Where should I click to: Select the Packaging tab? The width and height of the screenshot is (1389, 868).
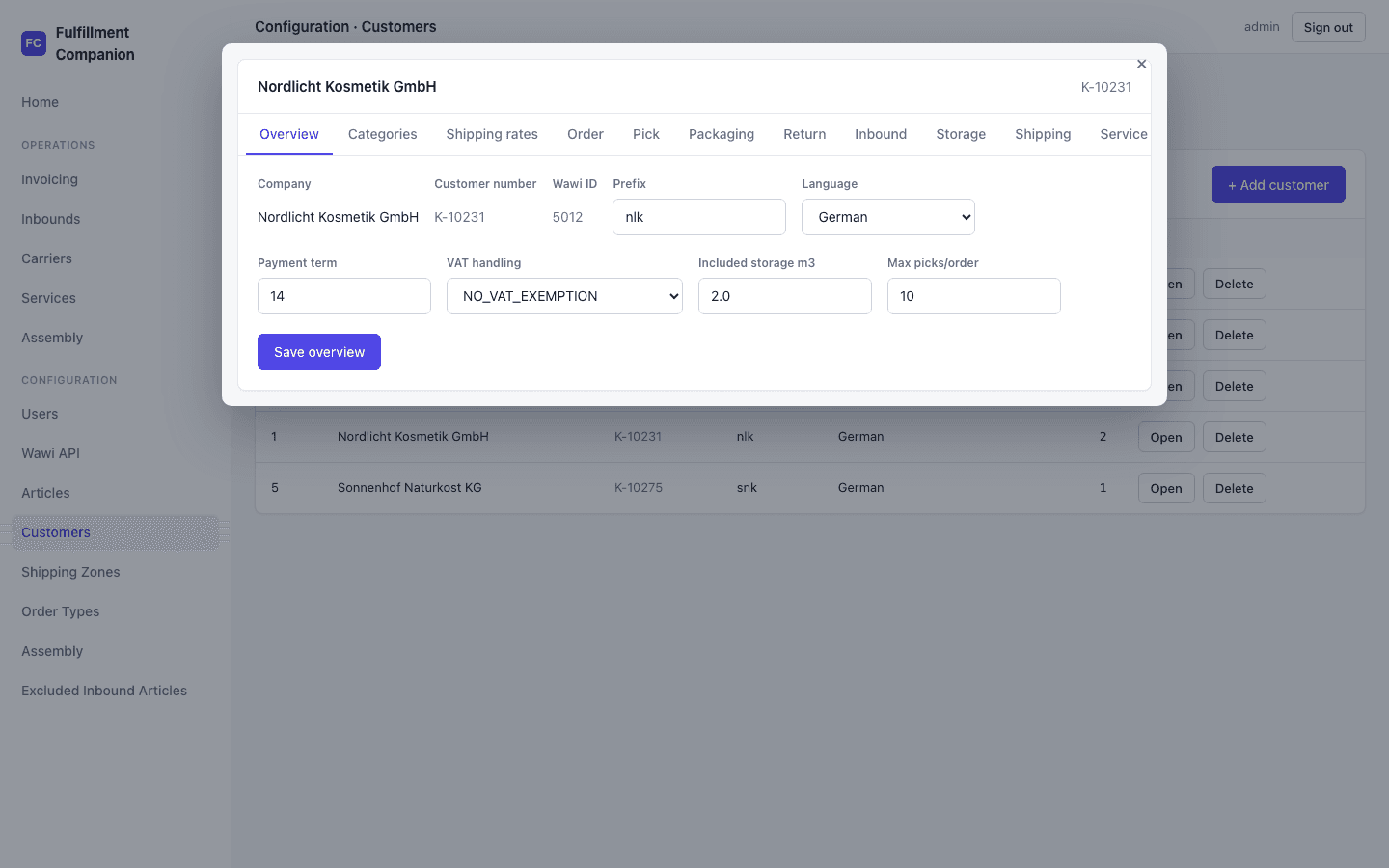pyautogui.click(x=722, y=134)
